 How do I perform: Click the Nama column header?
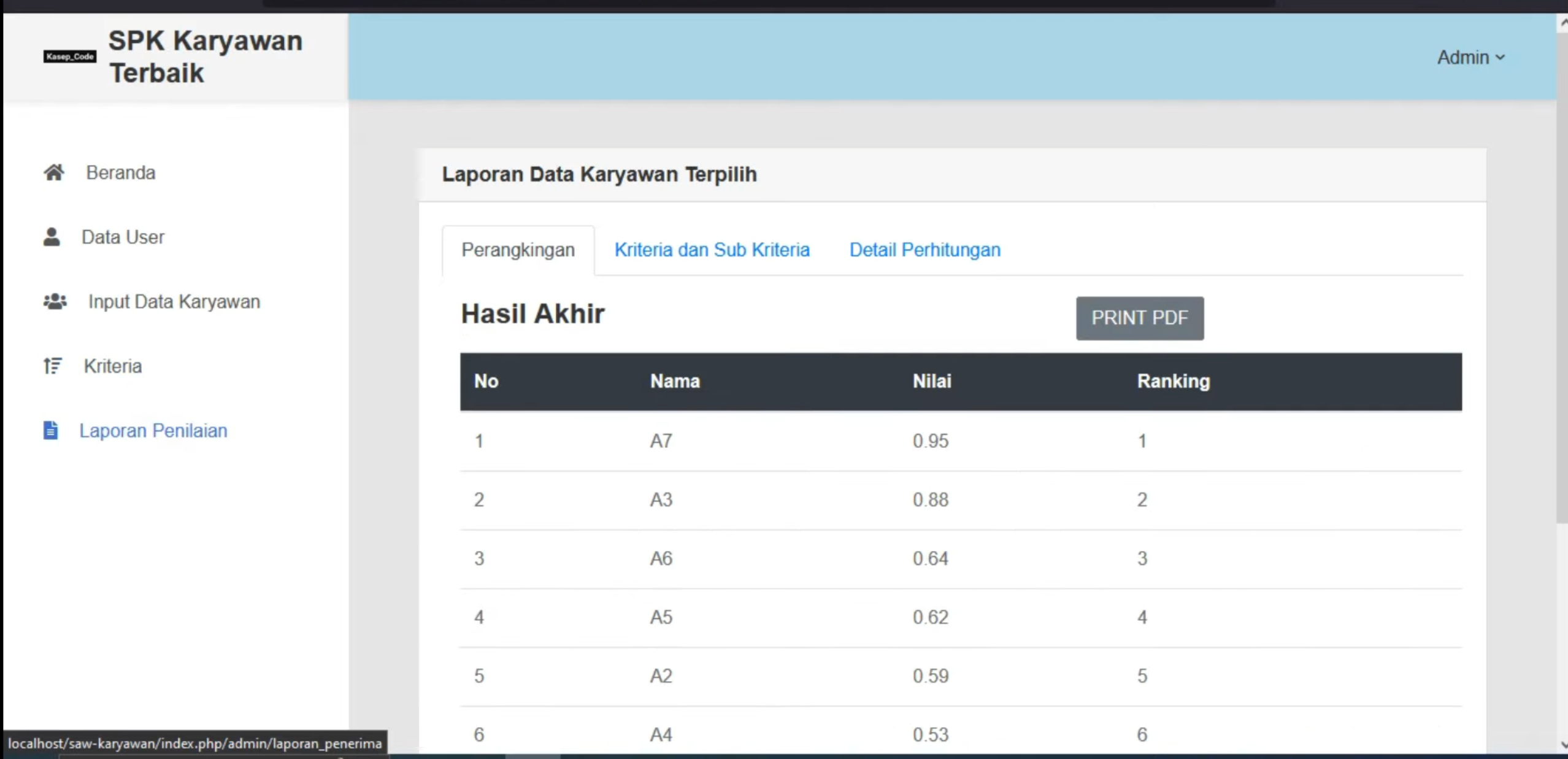pyautogui.click(x=675, y=381)
